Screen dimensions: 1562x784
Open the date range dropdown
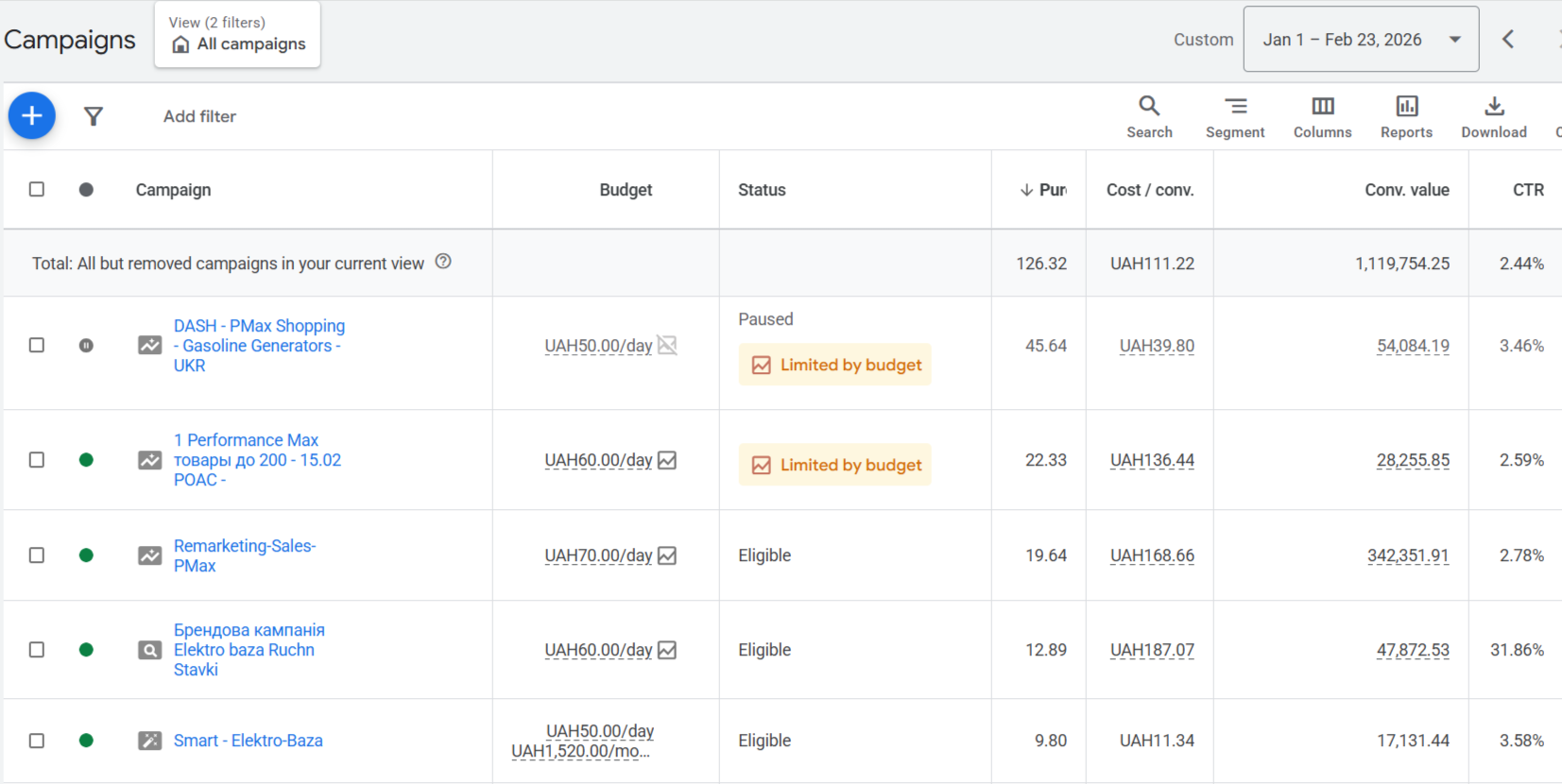click(x=1360, y=40)
